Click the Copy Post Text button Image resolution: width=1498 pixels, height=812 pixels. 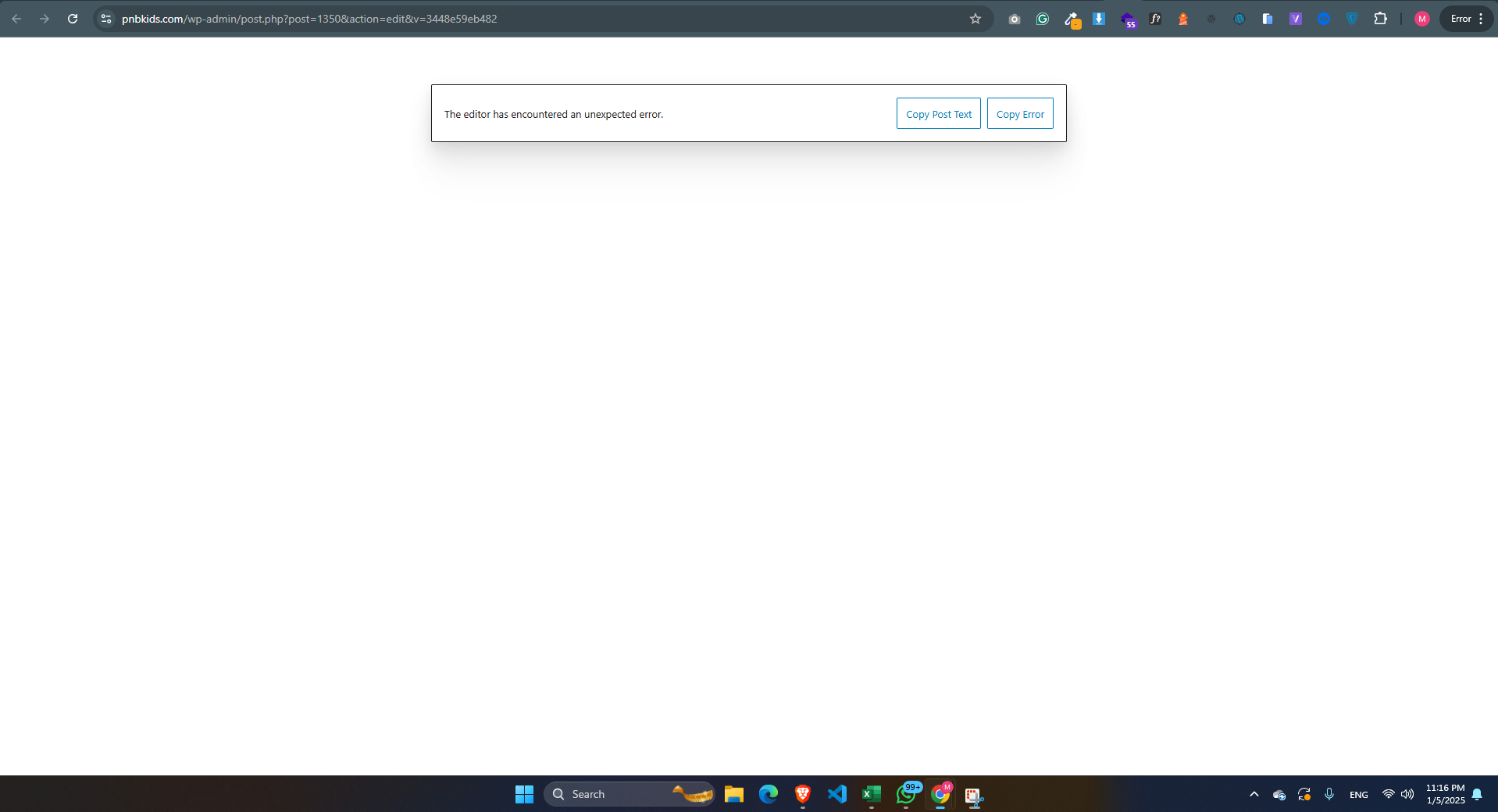point(938,114)
